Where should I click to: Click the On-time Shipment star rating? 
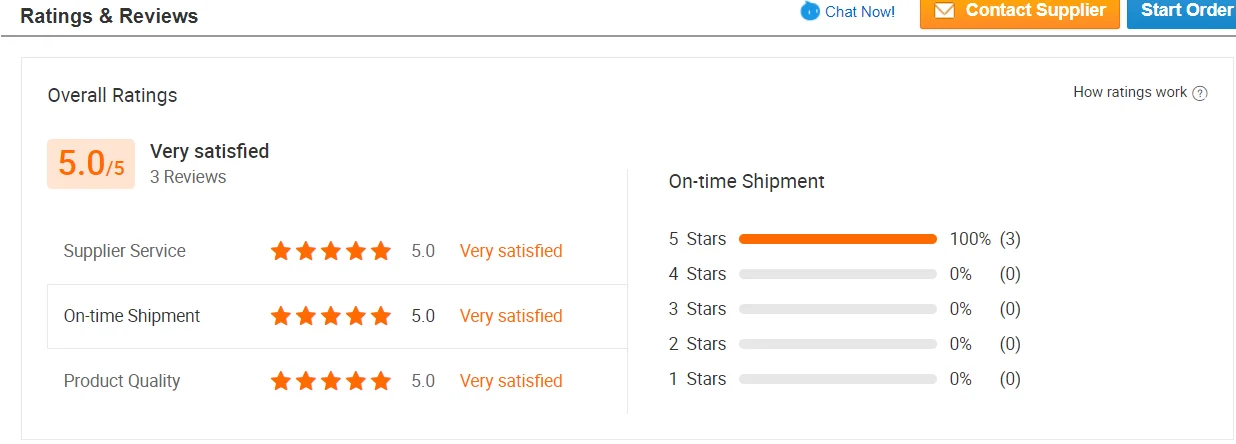click(x=331, y=316)
